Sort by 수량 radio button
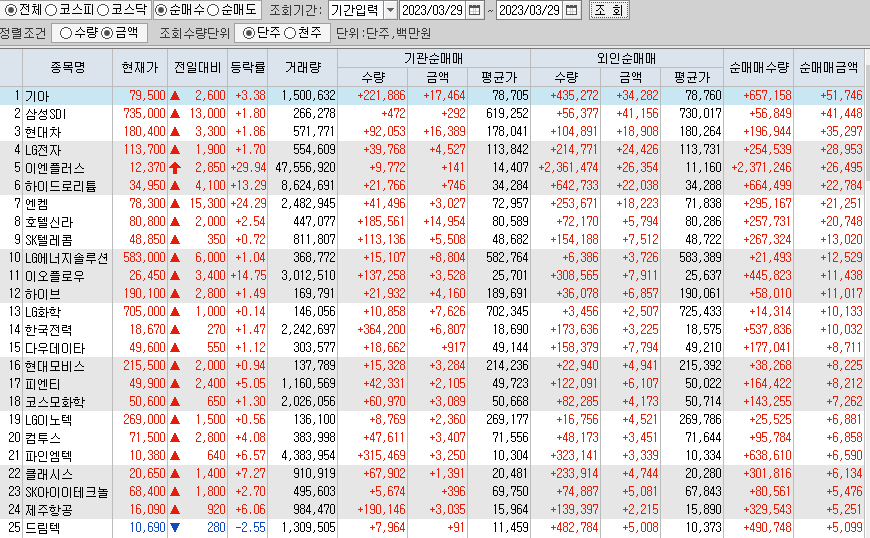 66,33
